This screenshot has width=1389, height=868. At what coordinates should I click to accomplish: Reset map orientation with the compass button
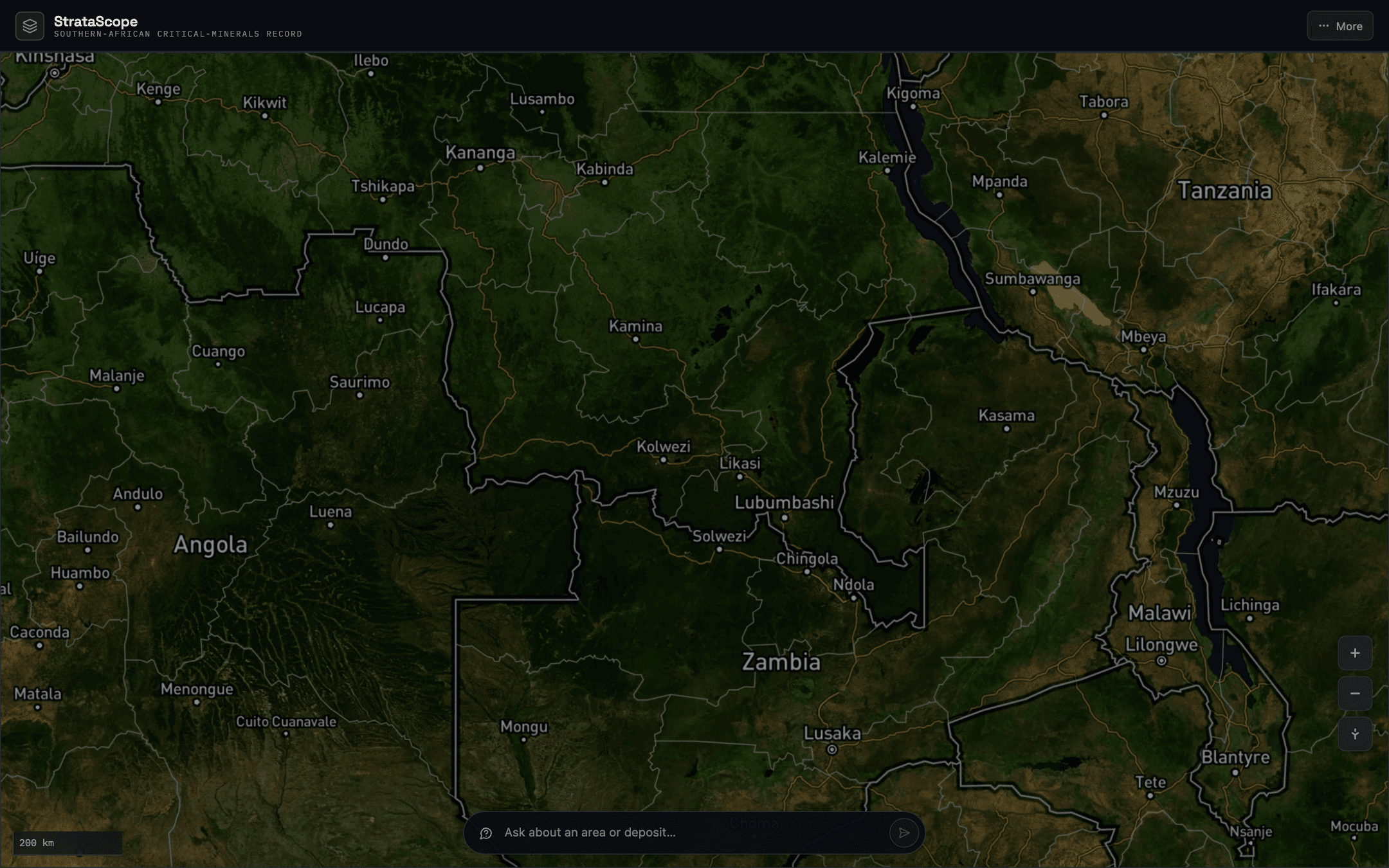[1355, 734]
